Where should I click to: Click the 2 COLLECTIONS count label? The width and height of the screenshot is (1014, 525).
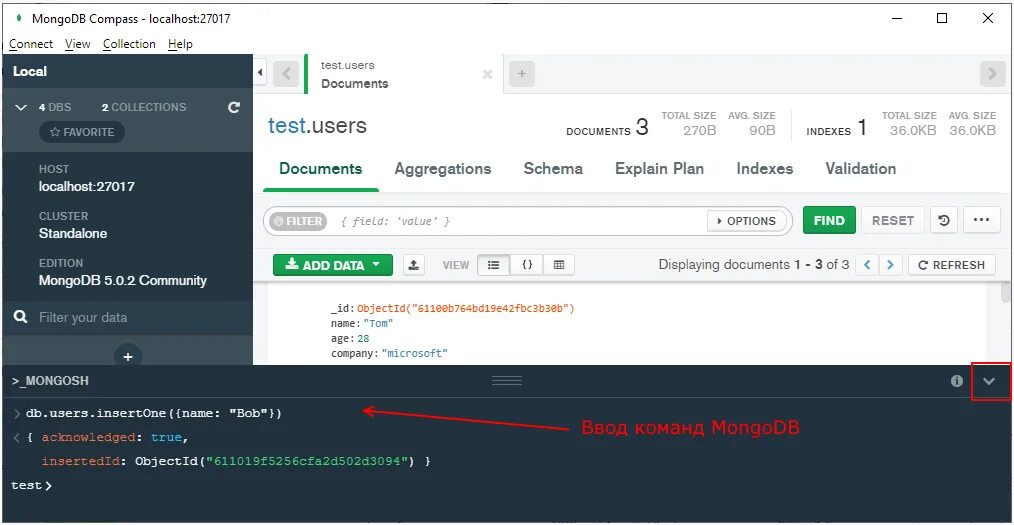click(144, 107)
